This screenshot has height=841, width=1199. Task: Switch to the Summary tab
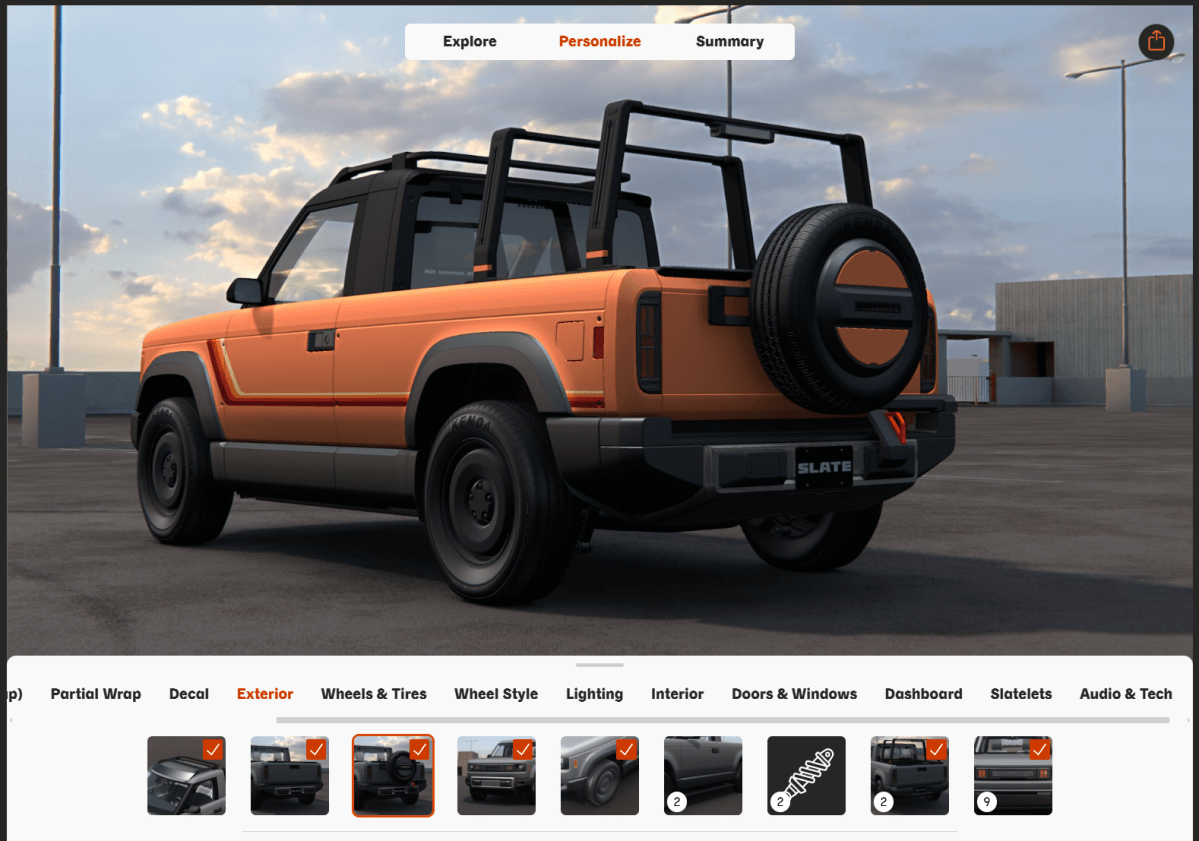[x=729, y=42]
